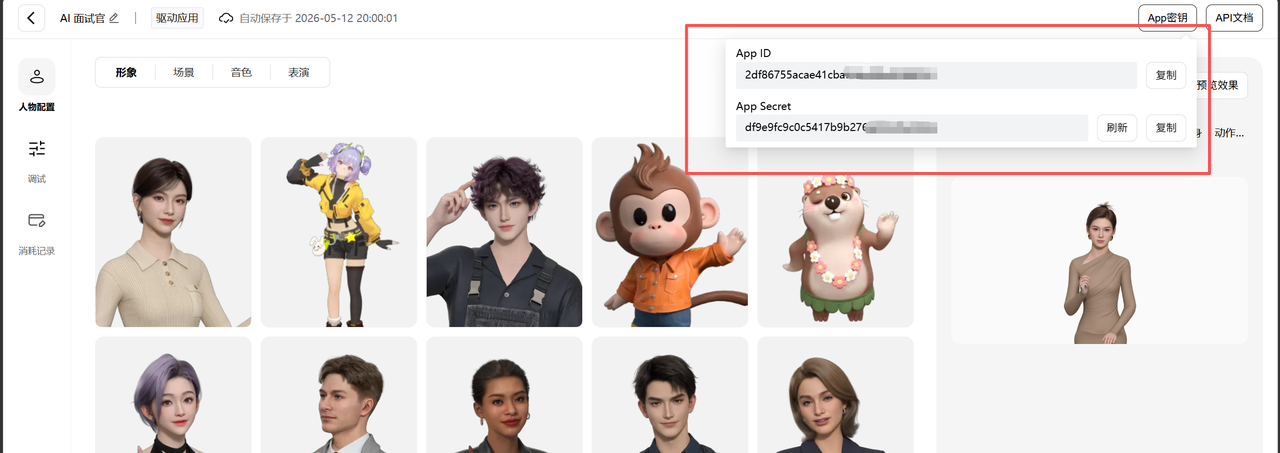The width and height of the screenshot is (1280, 453).
Task: Click the 驱动应用 tag label
Action: (x=177, y=18)
